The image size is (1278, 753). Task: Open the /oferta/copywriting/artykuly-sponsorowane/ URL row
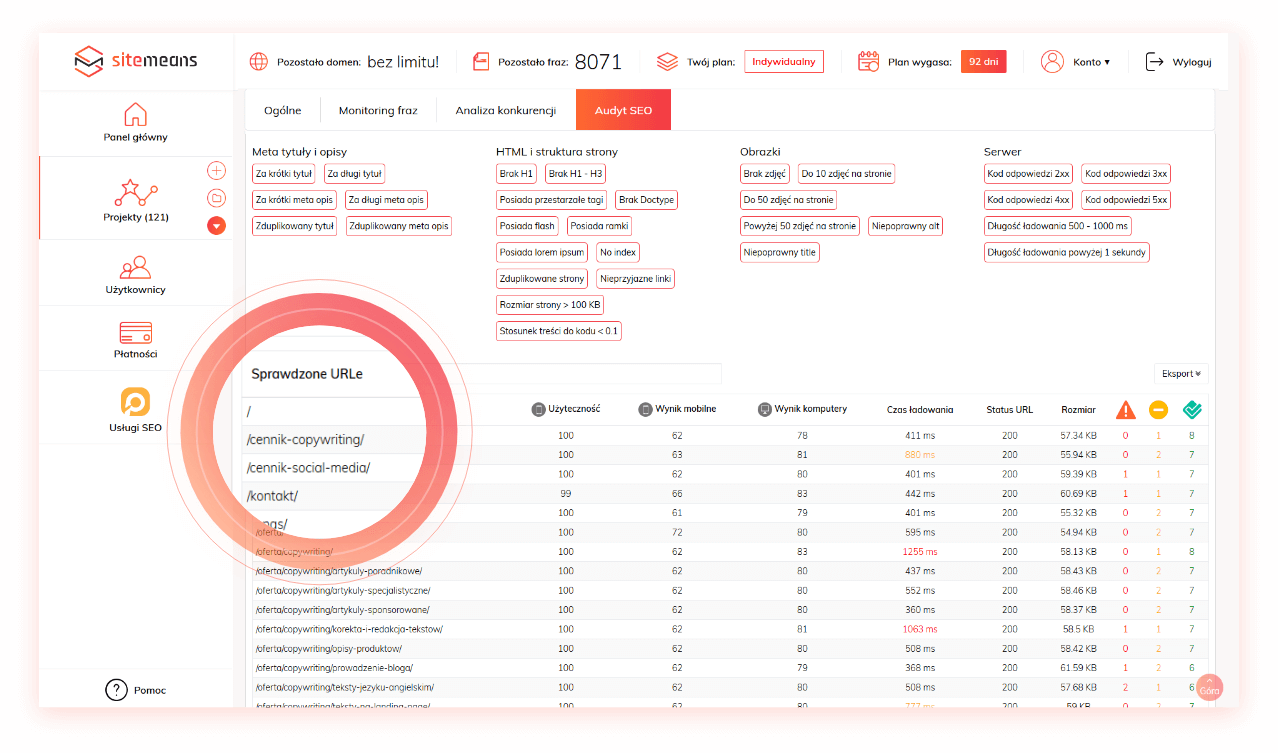pyautogui.click(x=343, y=610)
